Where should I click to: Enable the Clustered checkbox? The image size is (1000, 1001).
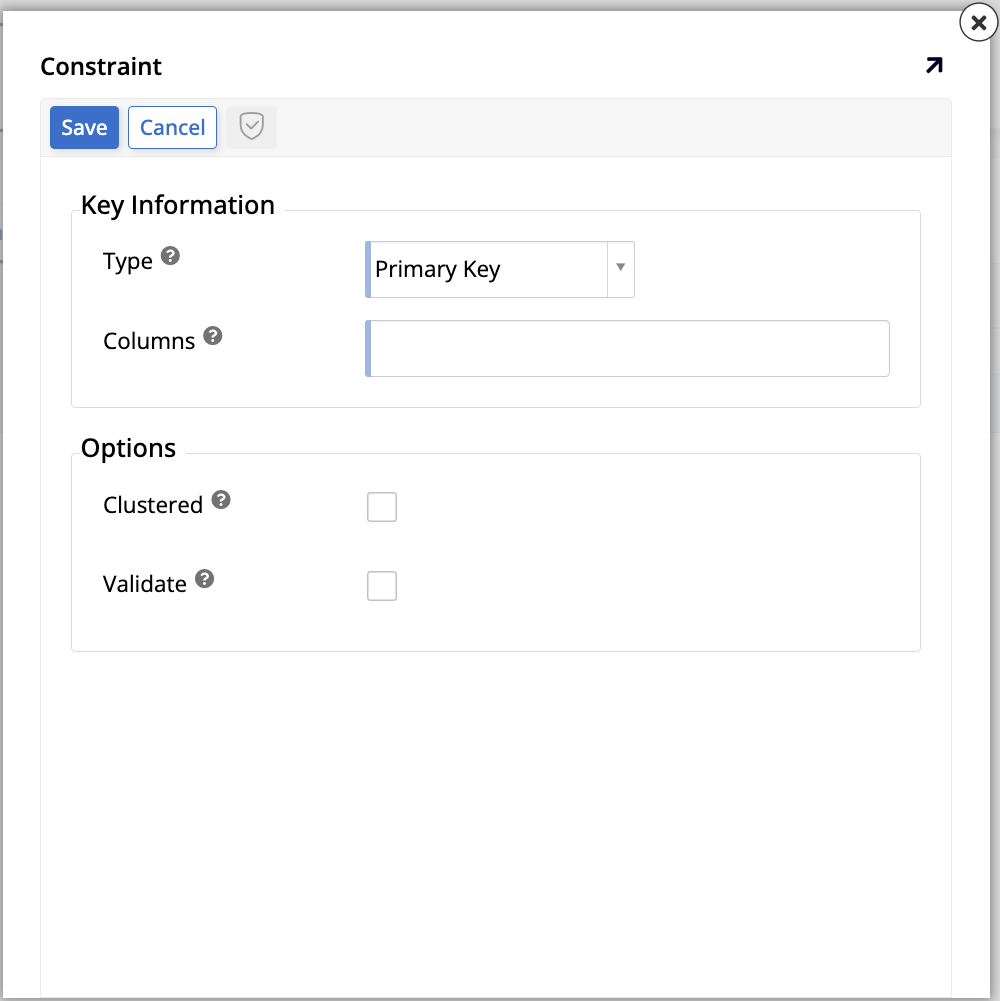click(382, 507)
